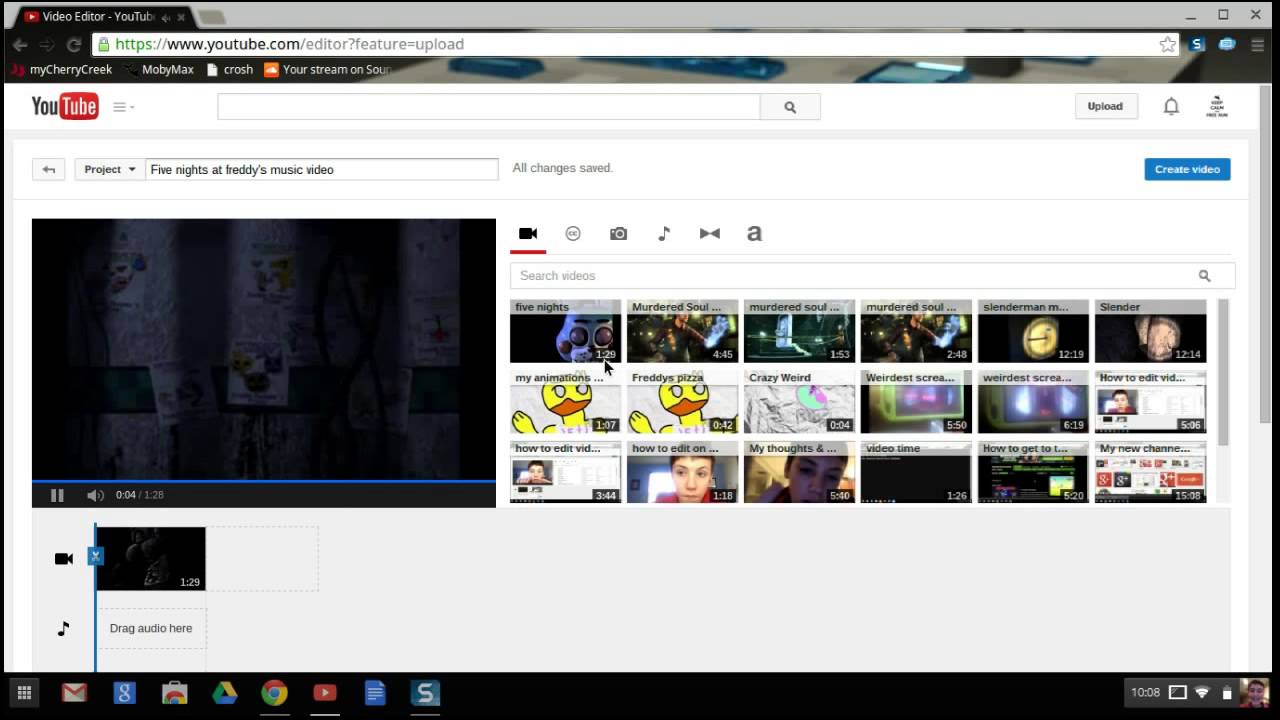The width and height of the screenshot is (1280, 720).
Task: Select the 'murdered soul' 1:53 thumbnail
Action: tap(799, 331)
